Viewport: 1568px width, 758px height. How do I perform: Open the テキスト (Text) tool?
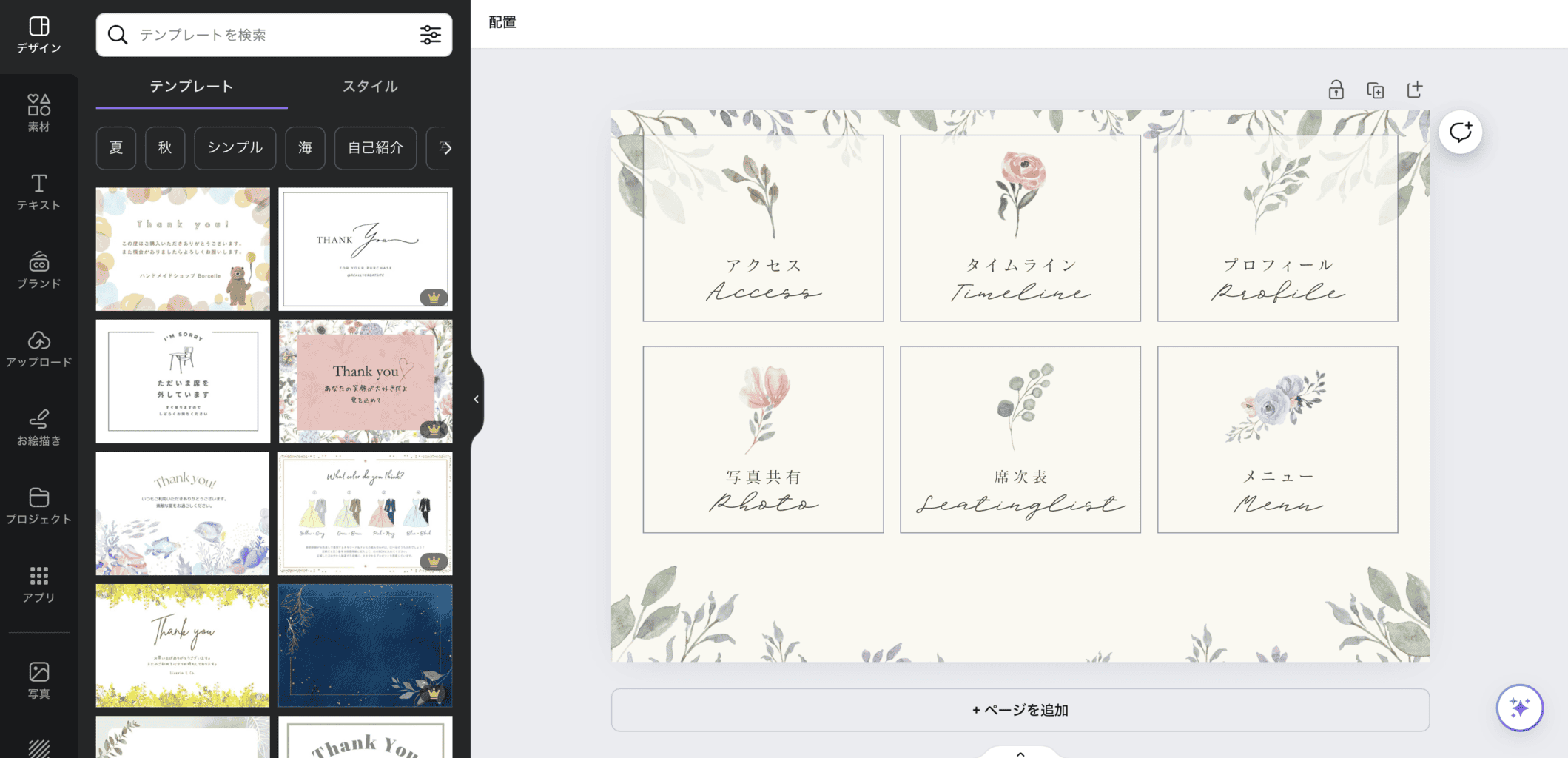[x=38, y=192]
